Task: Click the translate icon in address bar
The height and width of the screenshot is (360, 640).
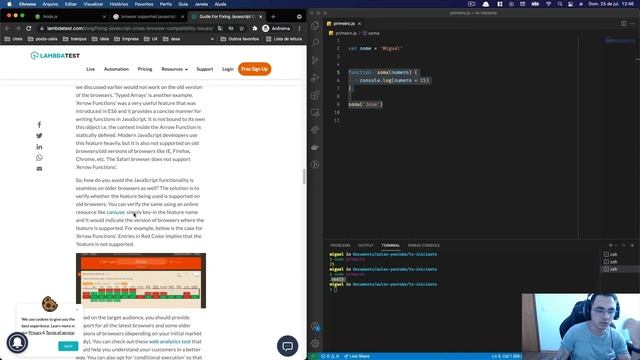Action: [220, 28]
